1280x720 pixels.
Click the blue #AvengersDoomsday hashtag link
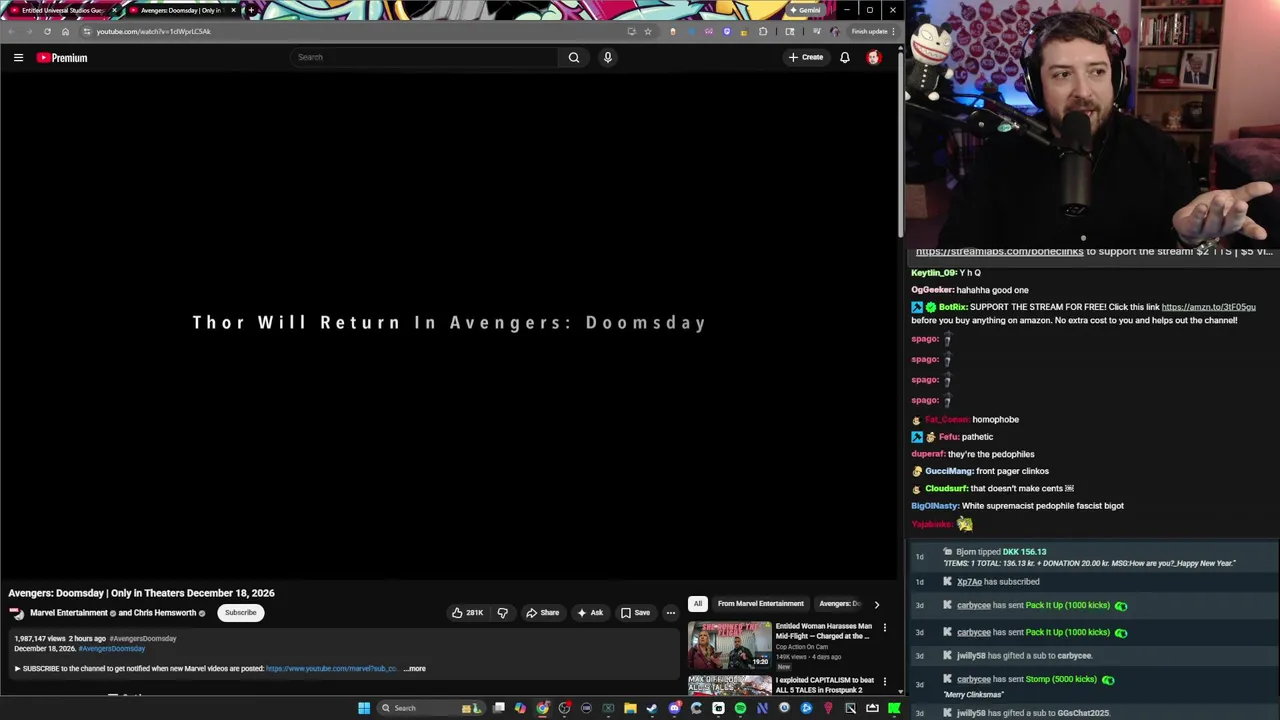(111, 649)
